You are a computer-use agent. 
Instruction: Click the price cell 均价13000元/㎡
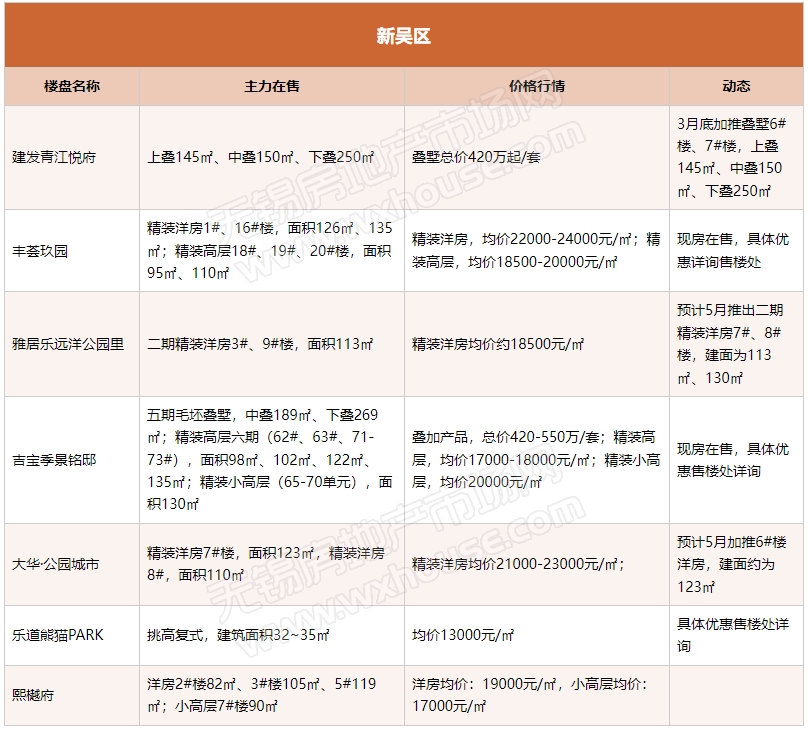[537, 635]
